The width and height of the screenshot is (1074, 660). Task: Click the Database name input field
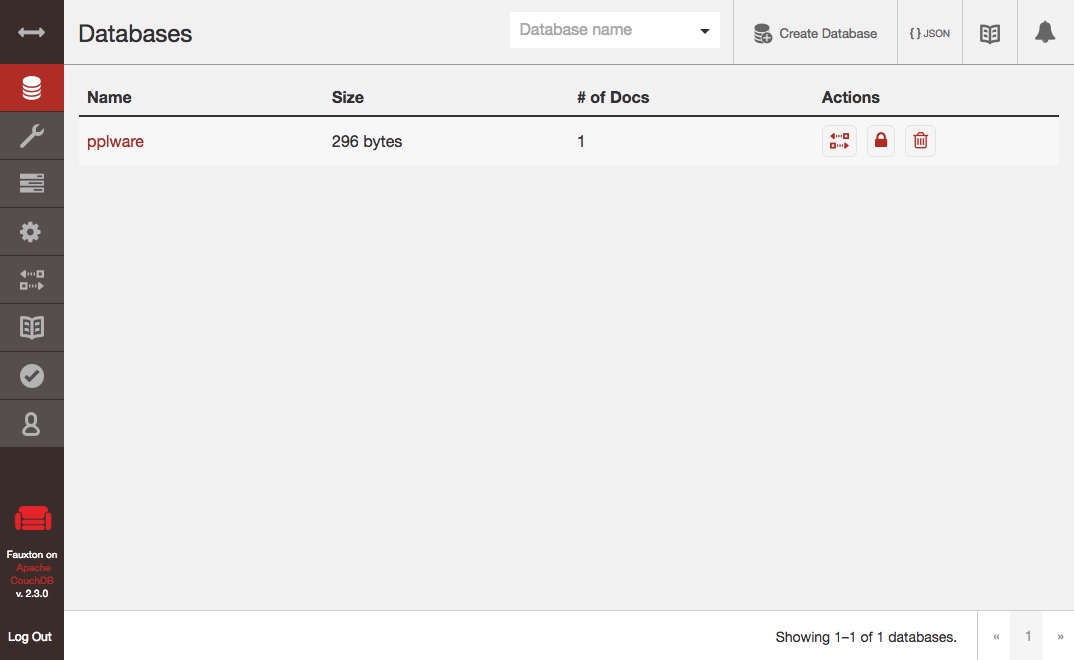point(600,30)
